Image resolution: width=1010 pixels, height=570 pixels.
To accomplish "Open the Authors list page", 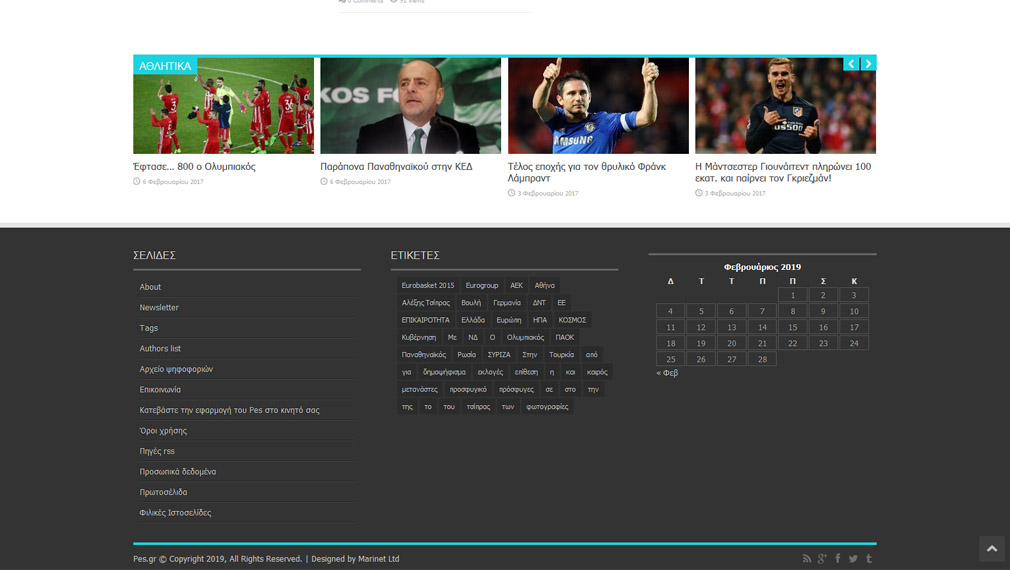I will 160,348.
